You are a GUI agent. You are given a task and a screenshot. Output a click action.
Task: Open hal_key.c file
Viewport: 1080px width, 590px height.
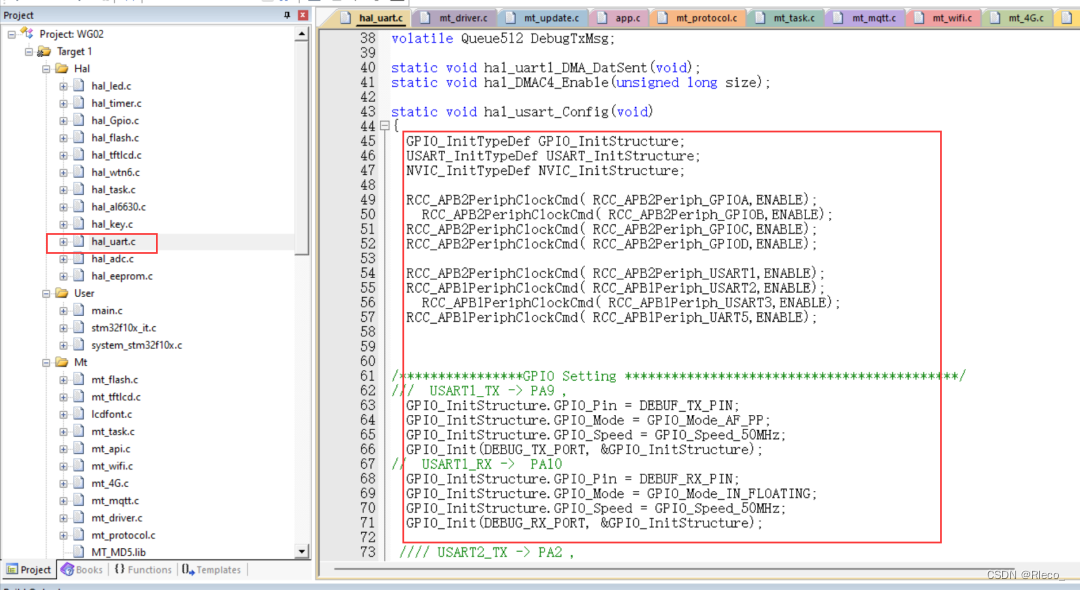coord(112,224)
